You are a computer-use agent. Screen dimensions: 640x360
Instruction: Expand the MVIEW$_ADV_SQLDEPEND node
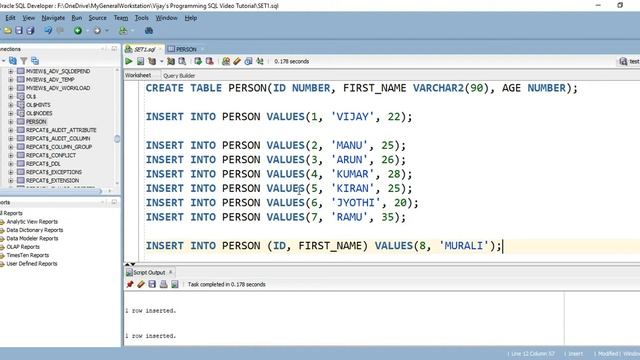point(11,71)
